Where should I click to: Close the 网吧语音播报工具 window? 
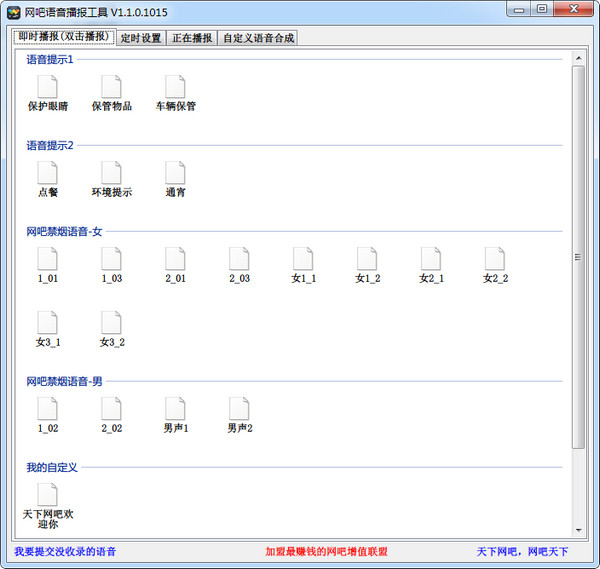click(x=574, y=10)
